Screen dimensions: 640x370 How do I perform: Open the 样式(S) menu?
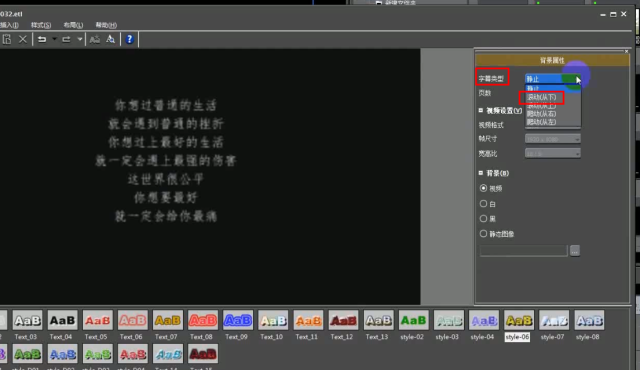tap(41, 25)
